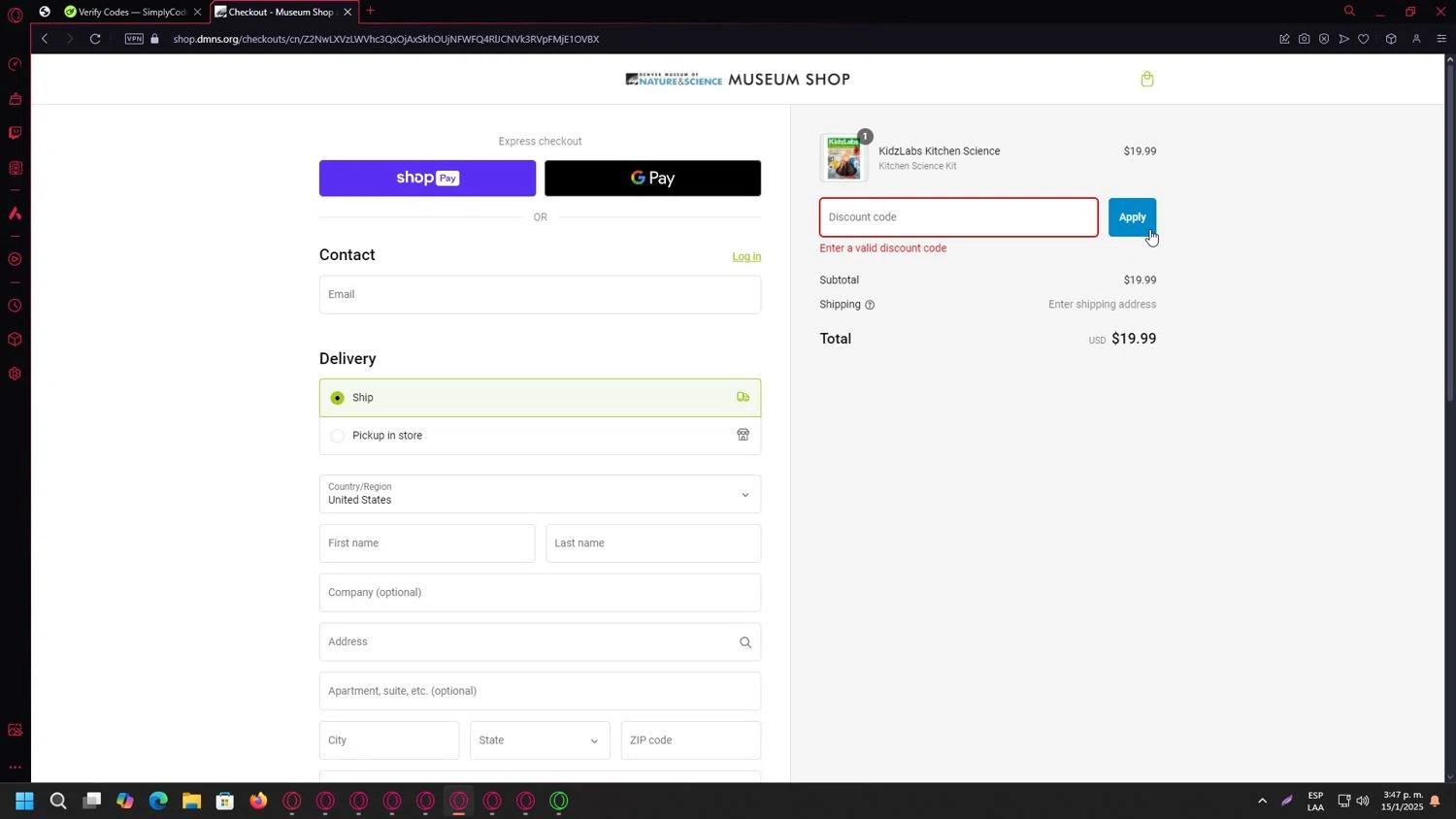The image size is (1456, 819).
Task: Click Apartment, suite field
Action: 540,691
